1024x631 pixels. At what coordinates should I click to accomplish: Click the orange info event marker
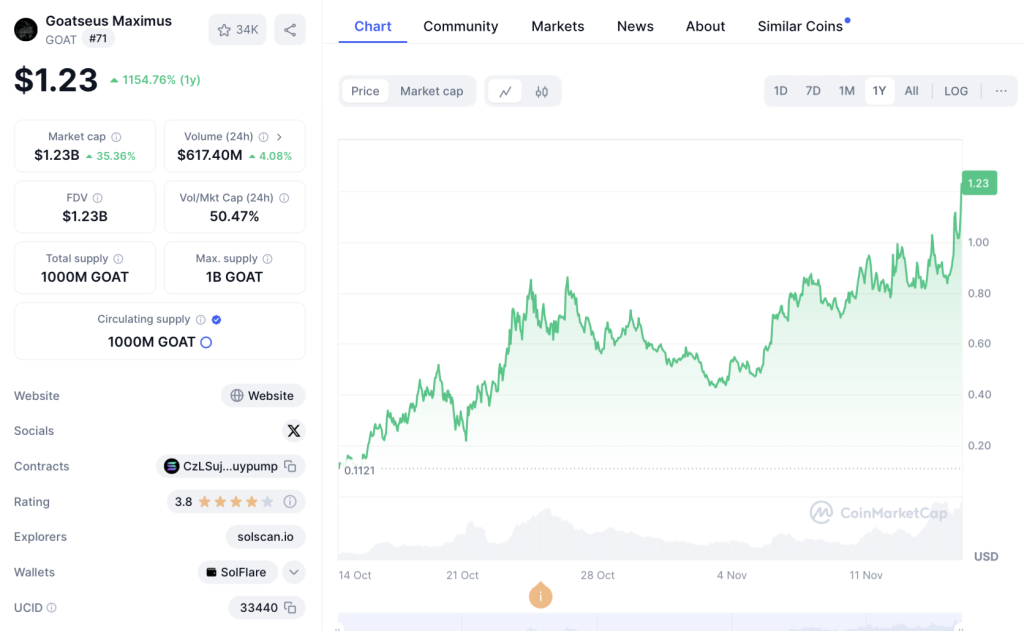pos(541,596)
